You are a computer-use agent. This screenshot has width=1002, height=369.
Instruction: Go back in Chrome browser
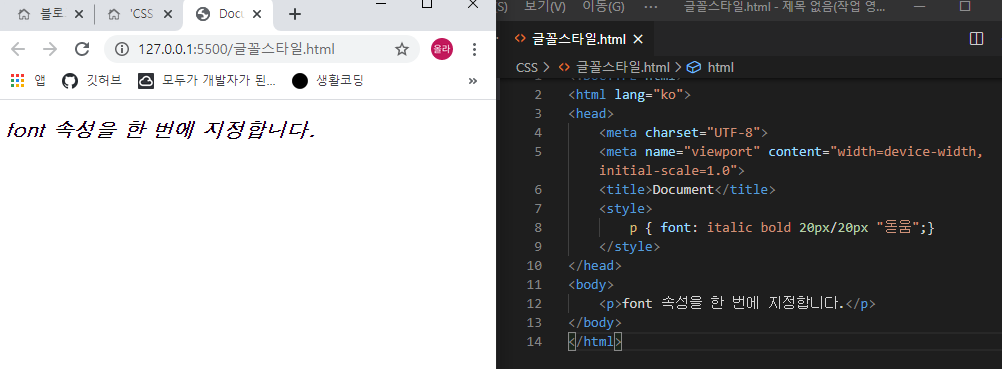[x=18, y=49]
